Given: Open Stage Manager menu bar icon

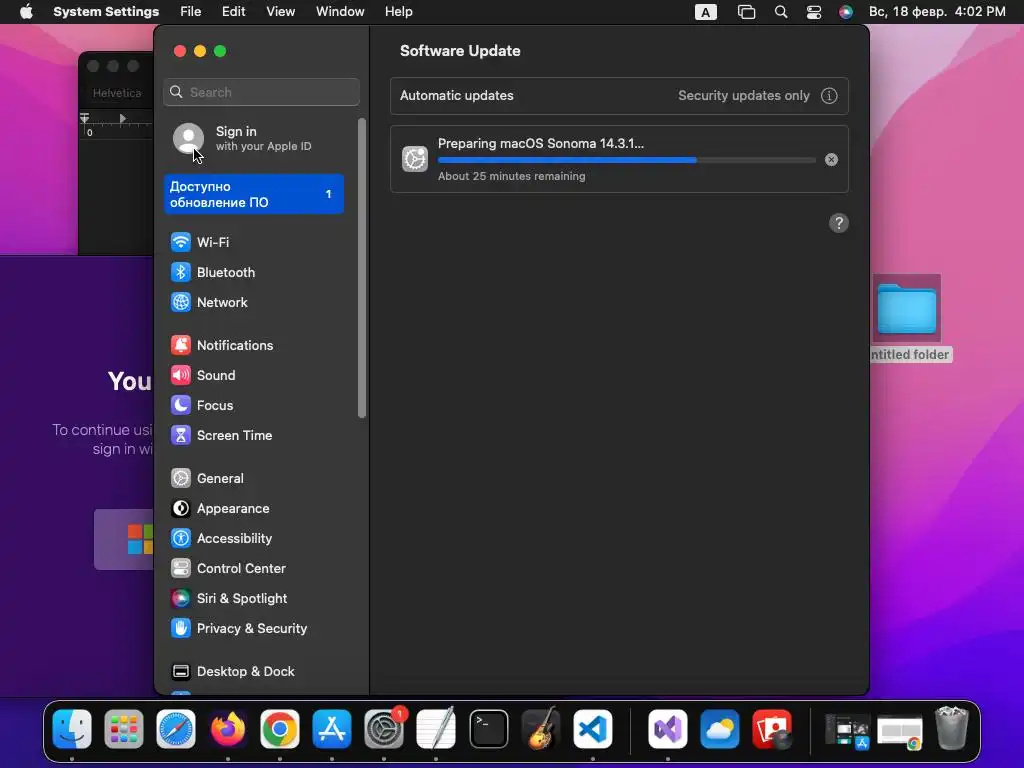Looking at the screenshot, I should pos(746,12).
